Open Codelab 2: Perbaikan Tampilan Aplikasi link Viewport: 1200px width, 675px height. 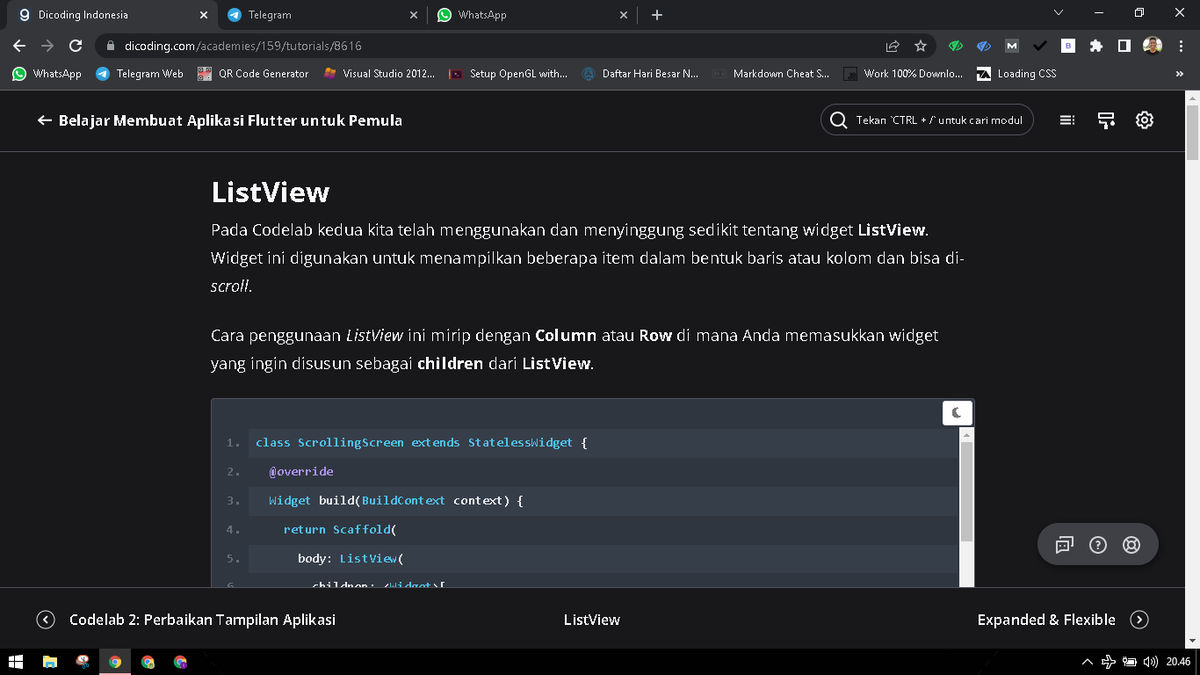tap(202, 619)
